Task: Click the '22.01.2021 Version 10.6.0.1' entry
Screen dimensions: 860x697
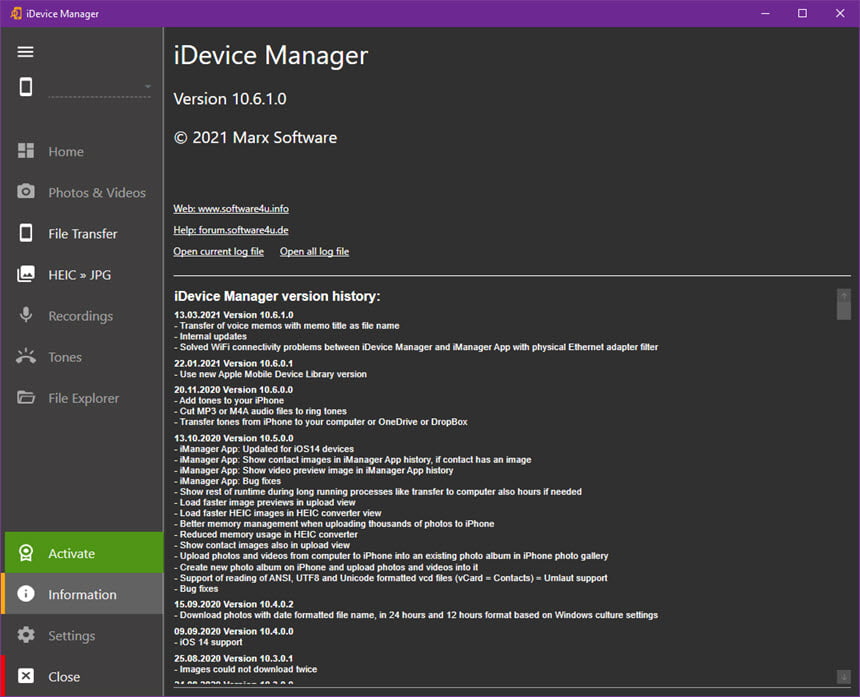Action: 234,364
